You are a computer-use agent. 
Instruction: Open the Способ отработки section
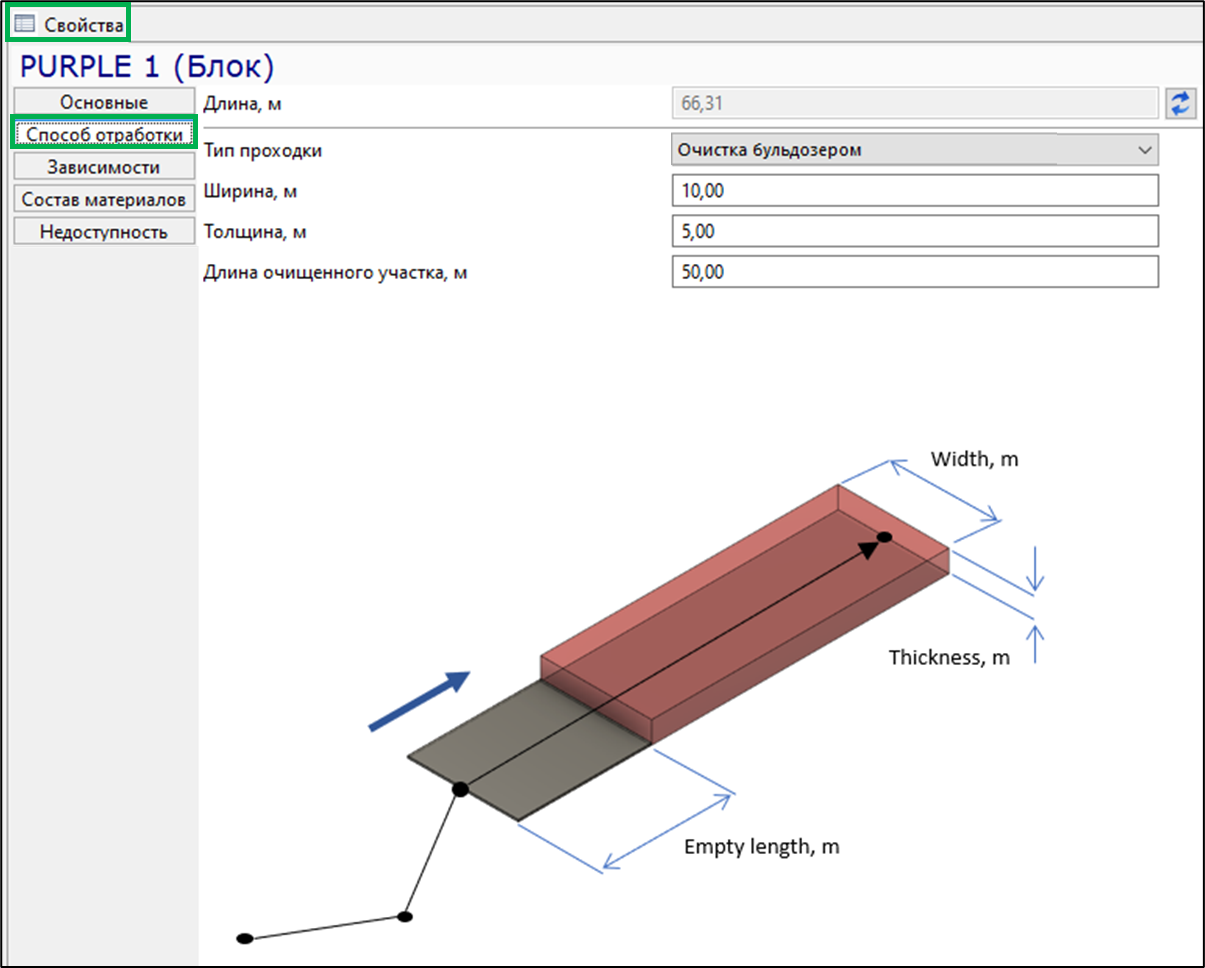tap(104, 134)
